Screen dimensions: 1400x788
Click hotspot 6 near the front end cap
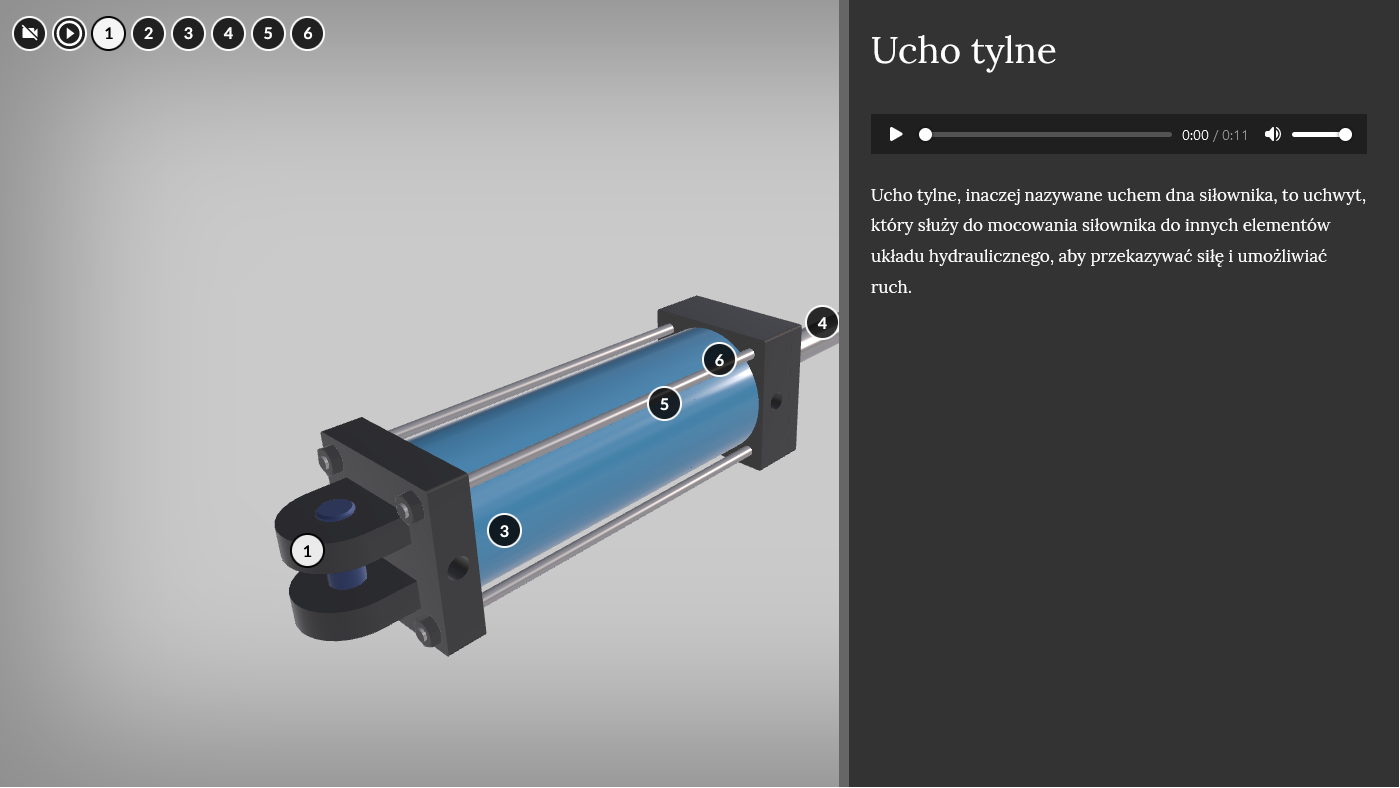719,360
